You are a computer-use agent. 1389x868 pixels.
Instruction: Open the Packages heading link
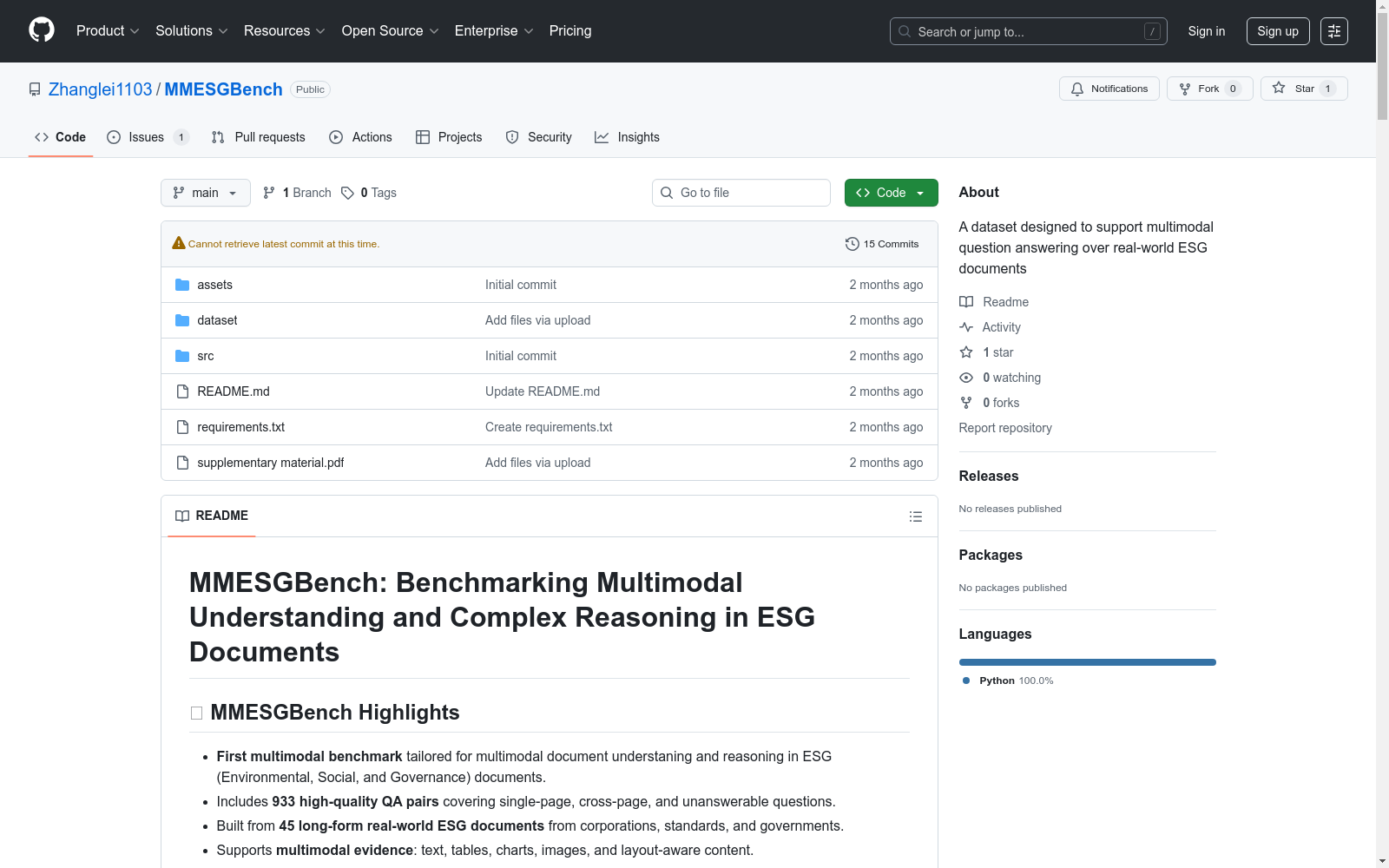click(x=991, y=555)
